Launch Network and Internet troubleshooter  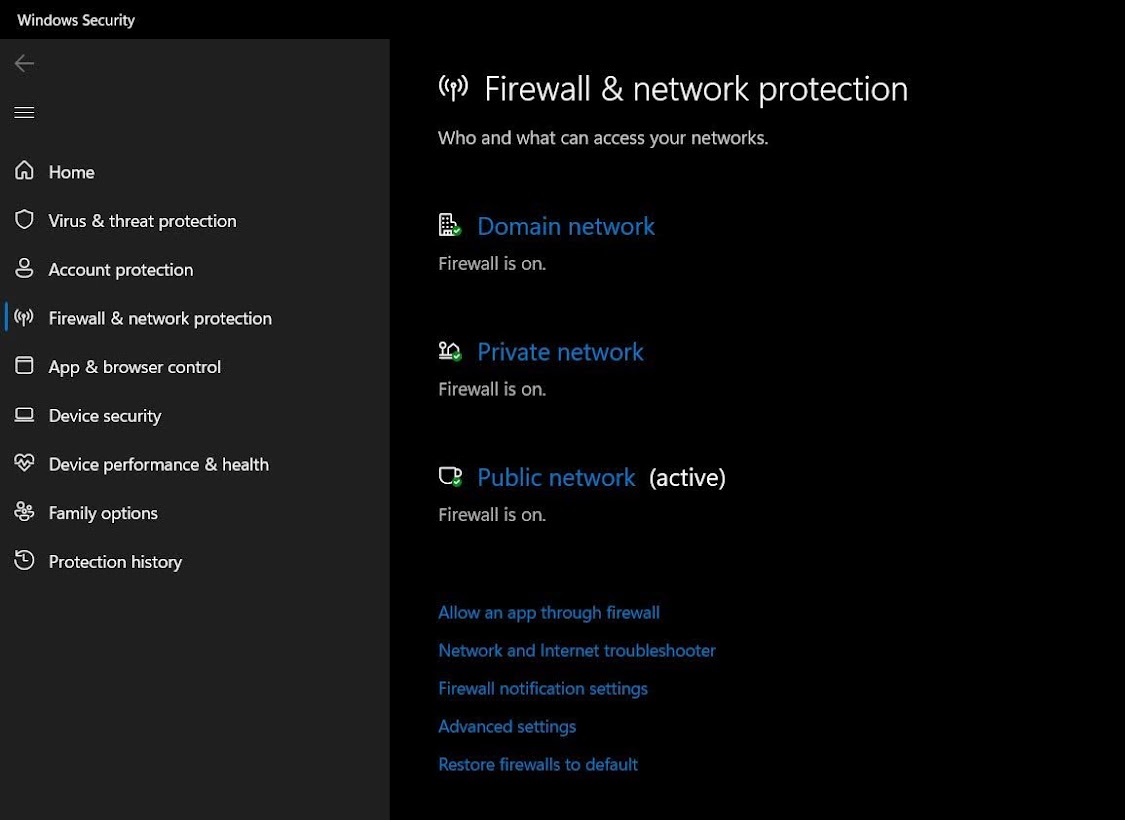pyautogui.click(x=577, y=650)
